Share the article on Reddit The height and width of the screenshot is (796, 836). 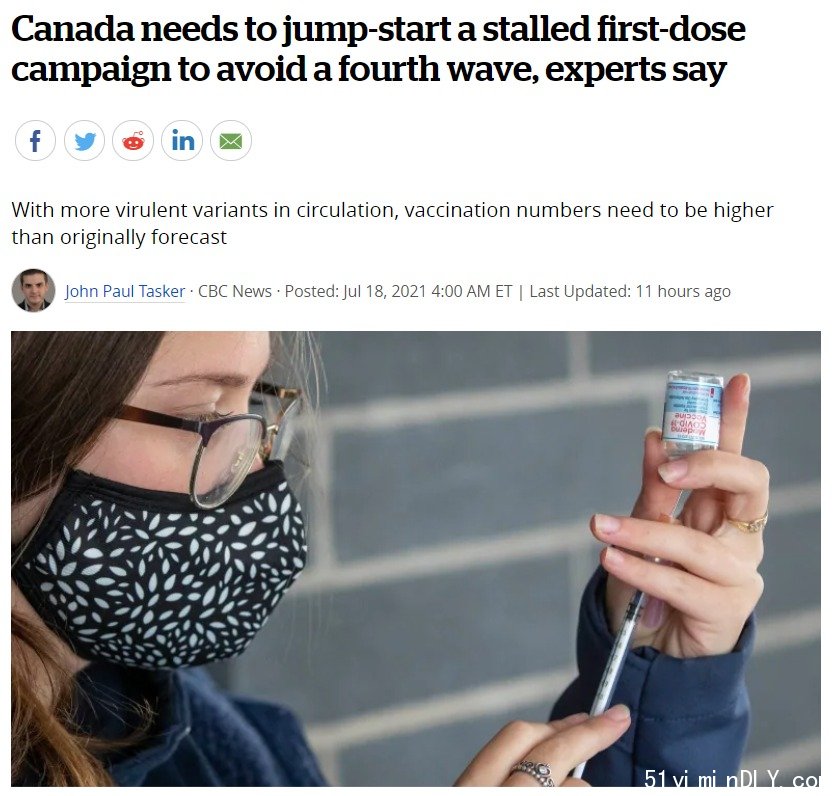[133, 141]
